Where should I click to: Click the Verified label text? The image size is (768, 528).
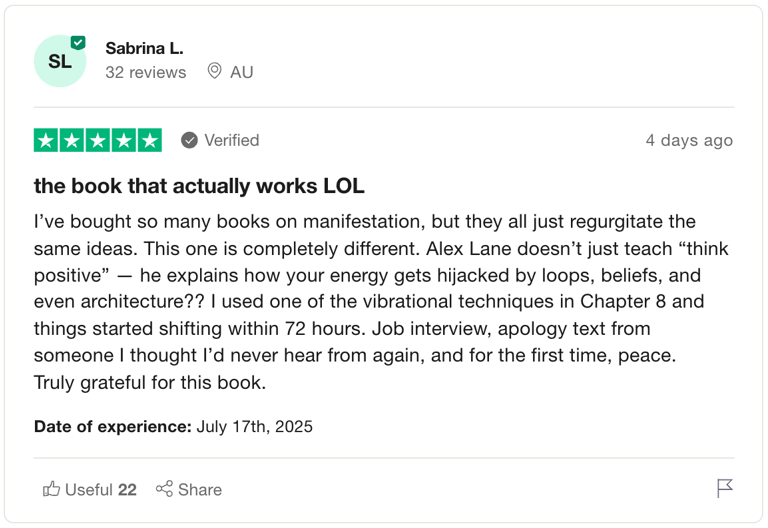pyautogui.click(x=232, y=141)
